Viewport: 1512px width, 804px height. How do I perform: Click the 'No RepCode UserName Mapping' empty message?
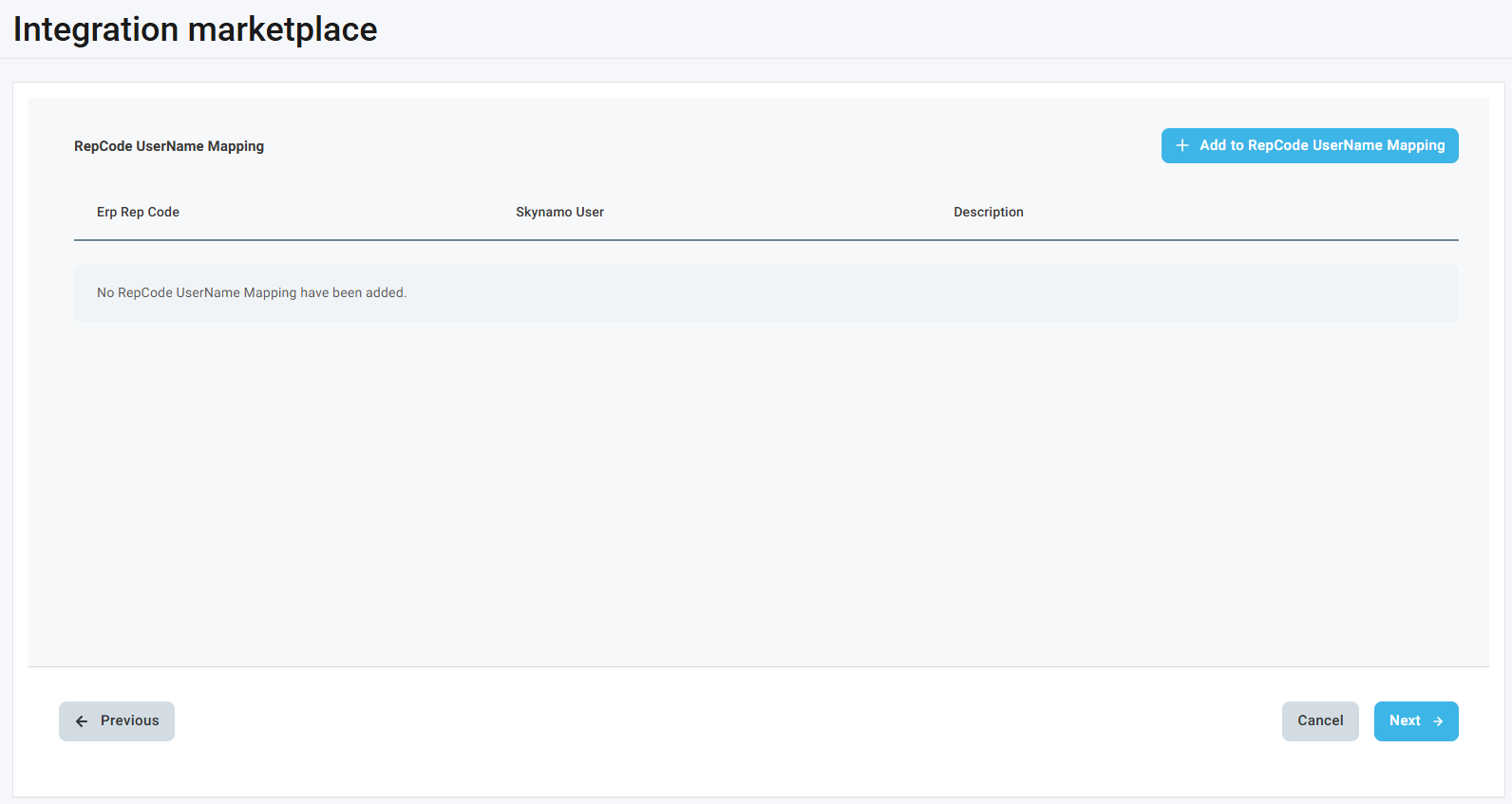coord(252,292)
